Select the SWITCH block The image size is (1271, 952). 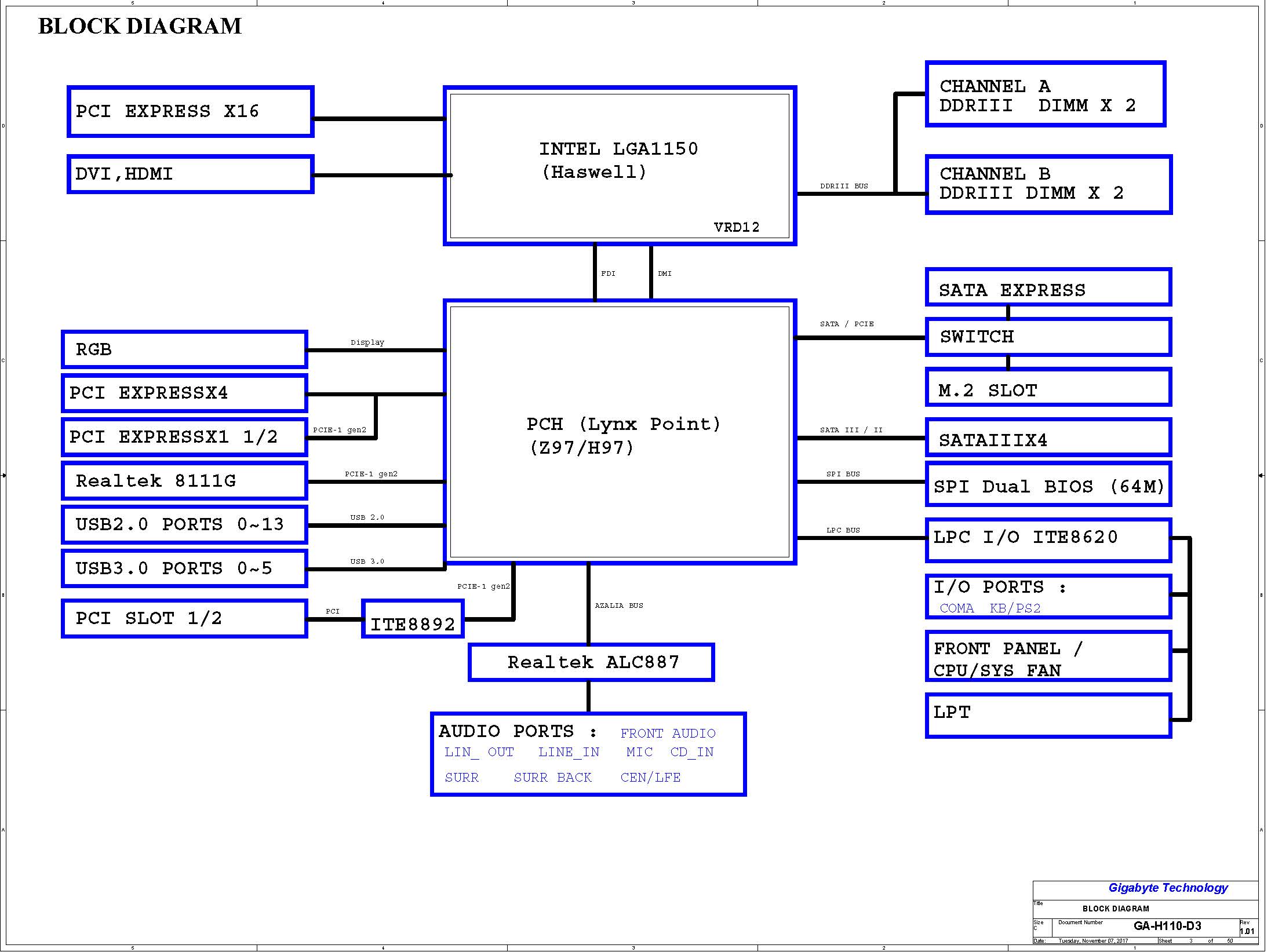point(1048,337)
